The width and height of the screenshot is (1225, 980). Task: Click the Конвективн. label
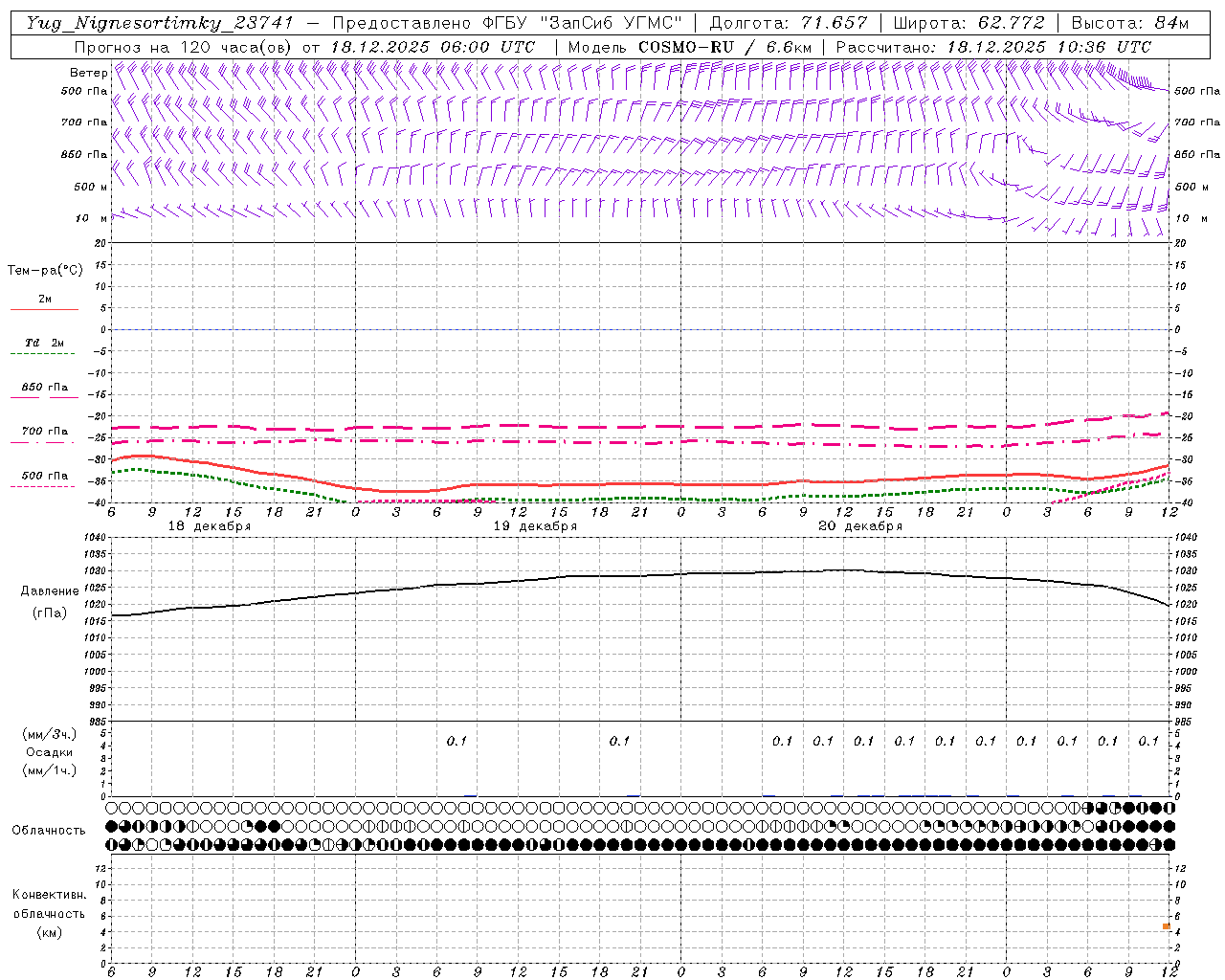[x=50, y=895]
